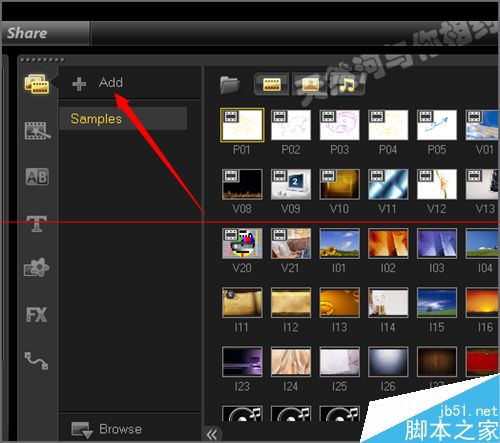Select the V08 video thumbnail

tap(242, 184)
